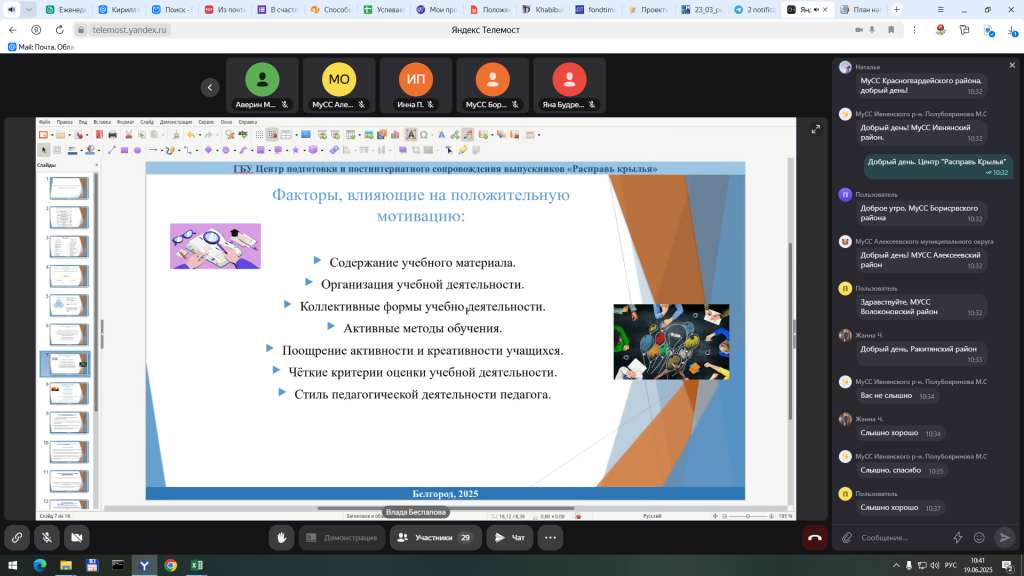Viewport: 1024px width, 576px height.
Task: Click the Ω special character icon in shared toolbar
Action: (x=424, y=135)
